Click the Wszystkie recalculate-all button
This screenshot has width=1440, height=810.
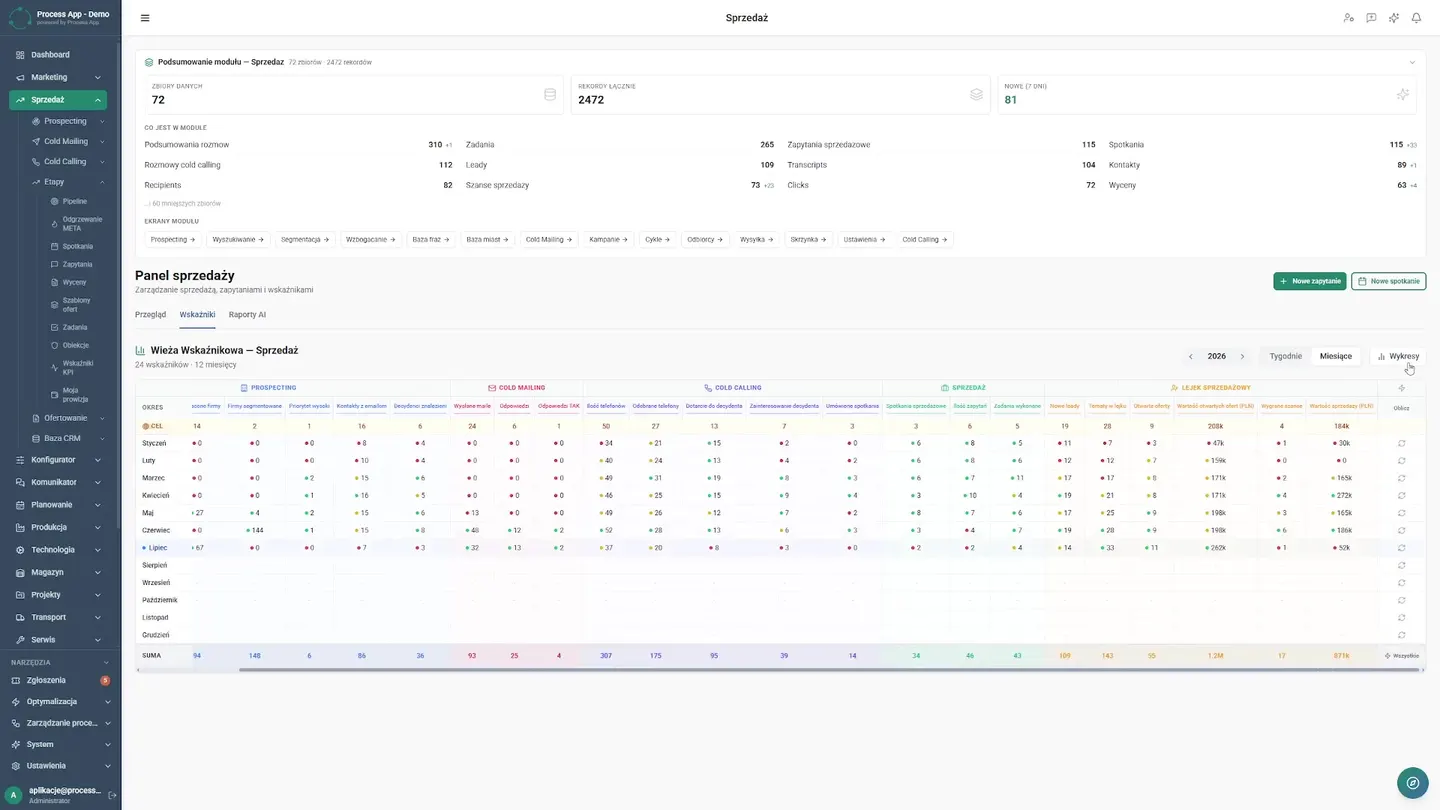(x=1401, y=656)
